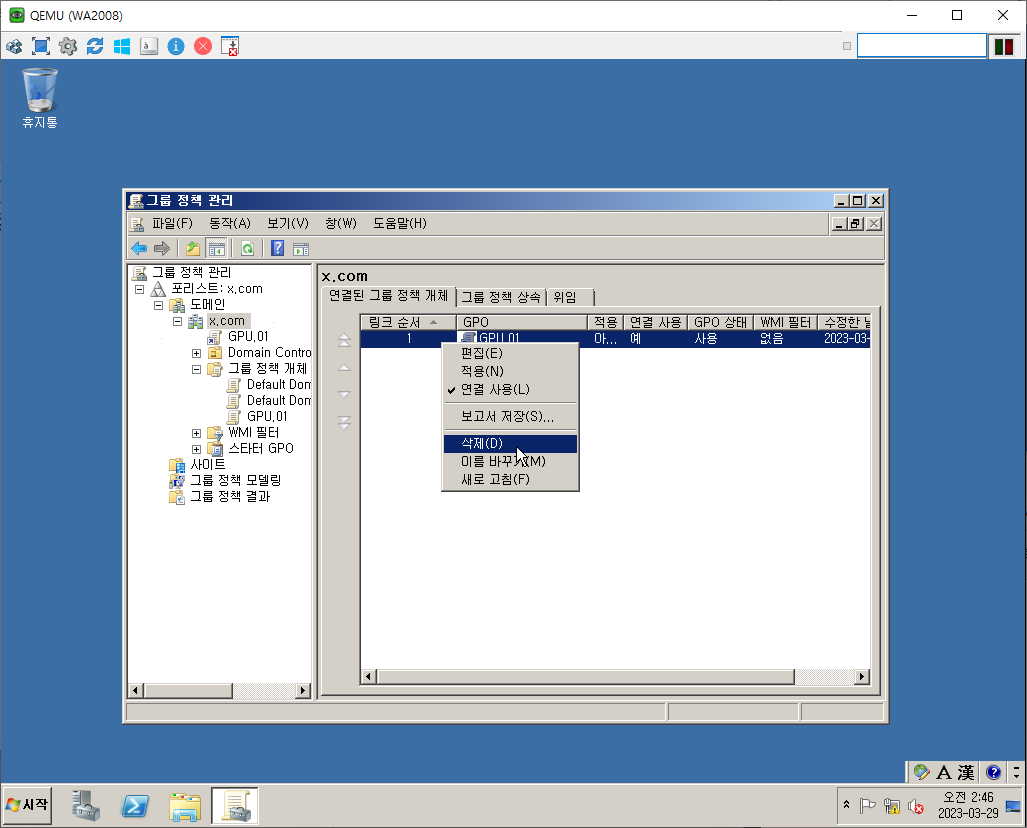The image size is (1027, 828).
Task: Click the Up one level folder icon
Action: (193, 248)
